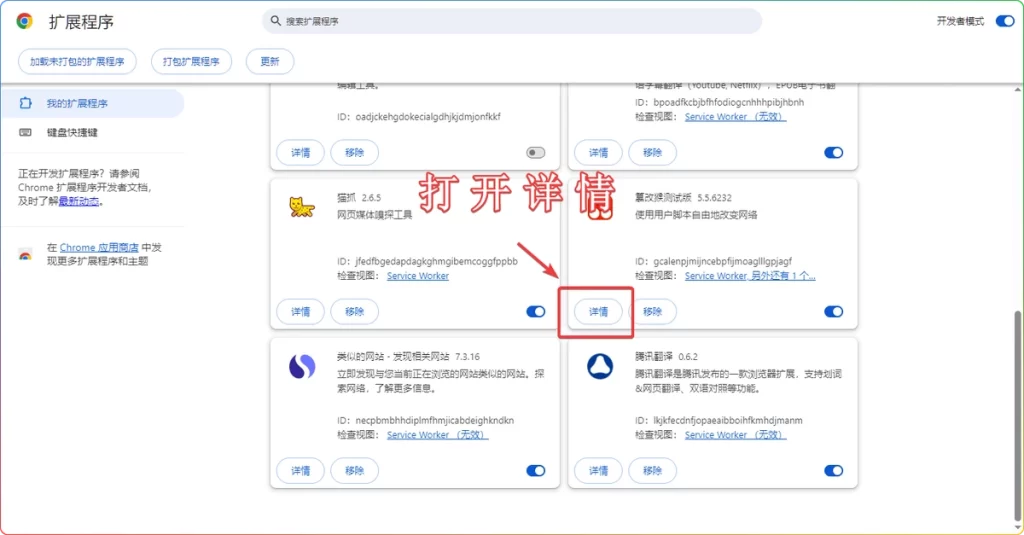1024x535 pixels.
Task: Disable the 篡改猴测试版 extension toggle
Action: pyautogui.click(x=833, y=312)
